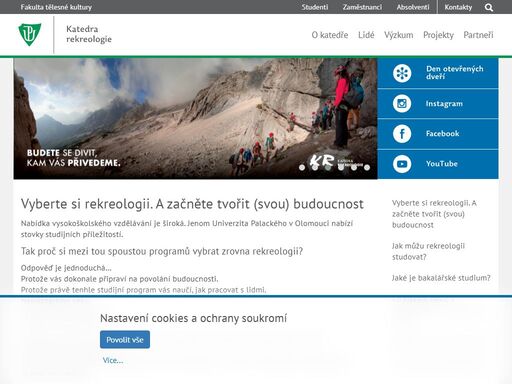Click the mountain hikers banner image

[195, 118]
